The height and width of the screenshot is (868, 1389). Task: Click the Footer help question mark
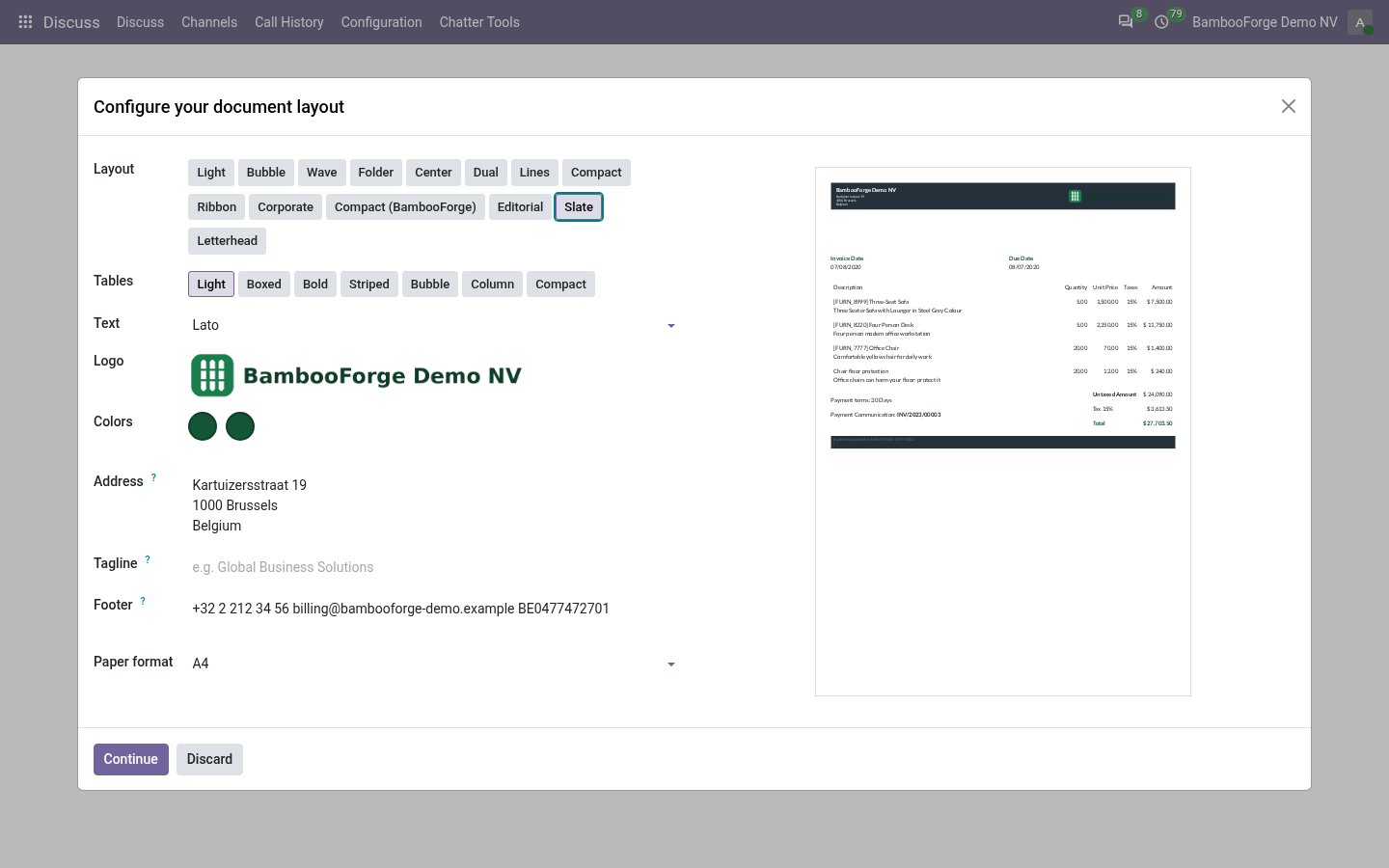click(x=143, y=601)
